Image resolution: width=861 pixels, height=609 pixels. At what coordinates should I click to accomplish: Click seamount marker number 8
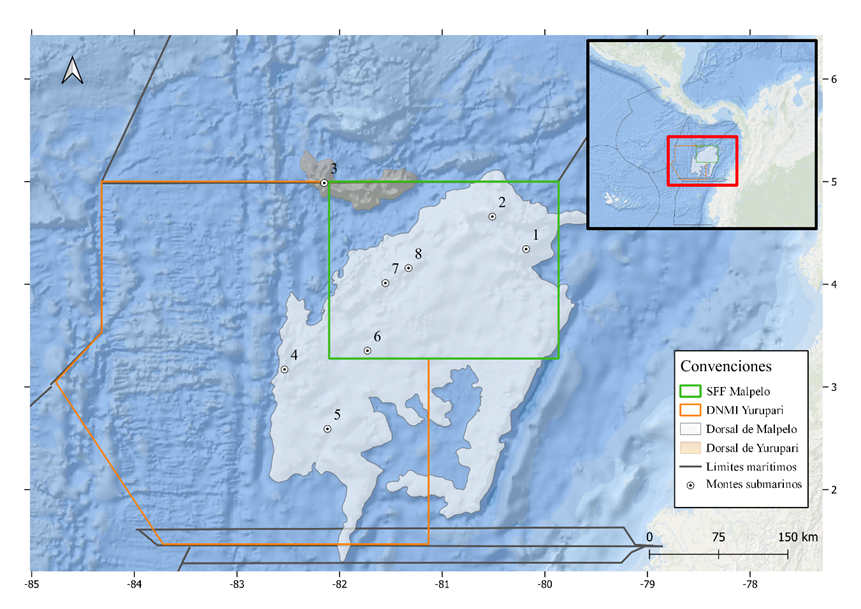[x=408, y=268]
